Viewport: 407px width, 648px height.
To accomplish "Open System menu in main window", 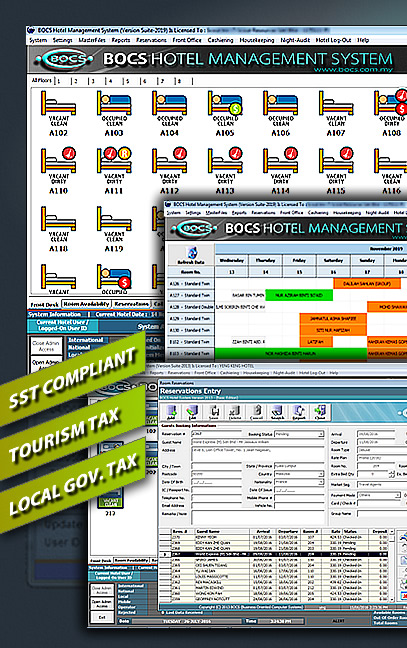I will pyautogui.click(x=38, y=40).
